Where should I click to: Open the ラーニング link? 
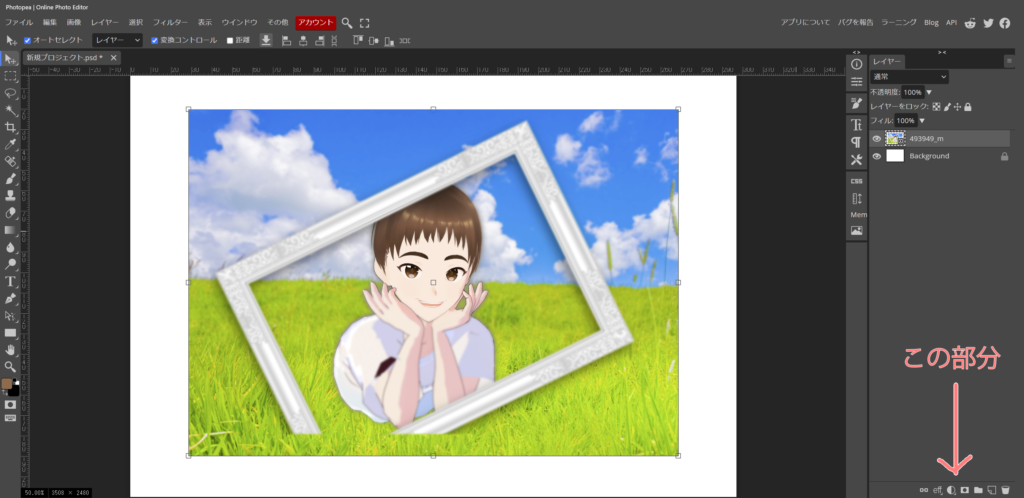(898, 22)
